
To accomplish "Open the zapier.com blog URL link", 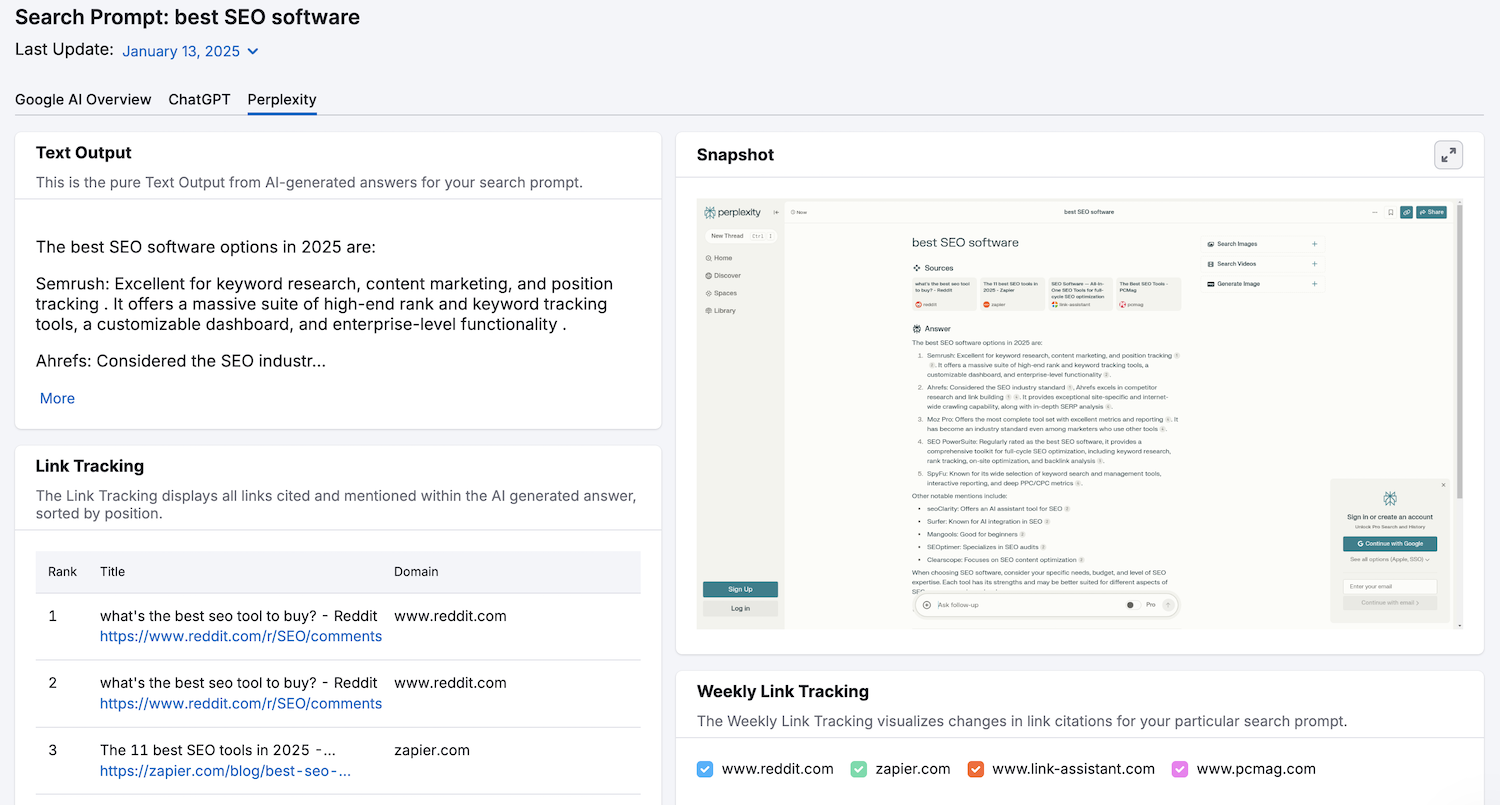I will [225, 771].
